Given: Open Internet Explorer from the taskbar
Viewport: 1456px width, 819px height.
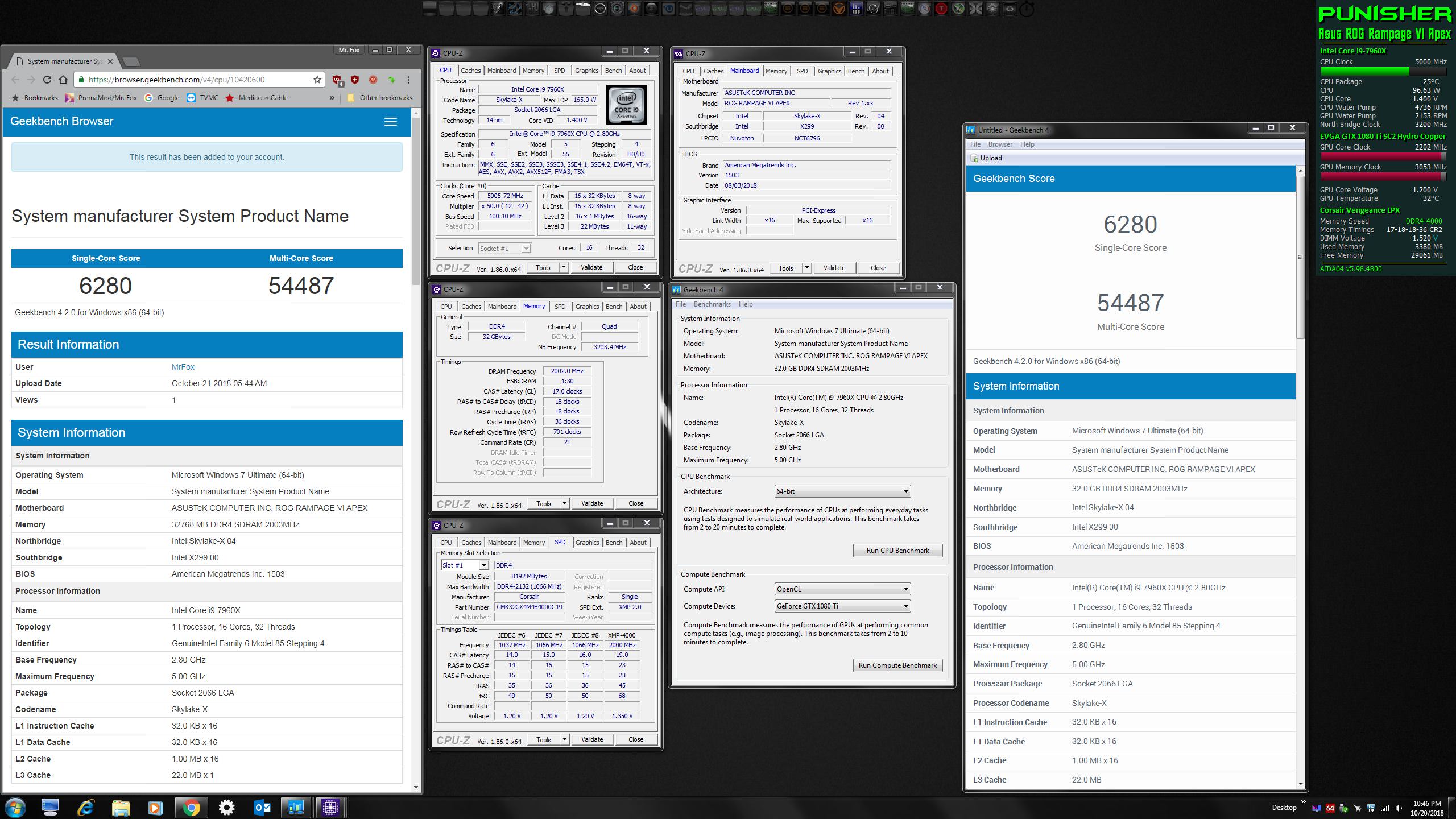Looking at the screenshot, I should point(86,807).
